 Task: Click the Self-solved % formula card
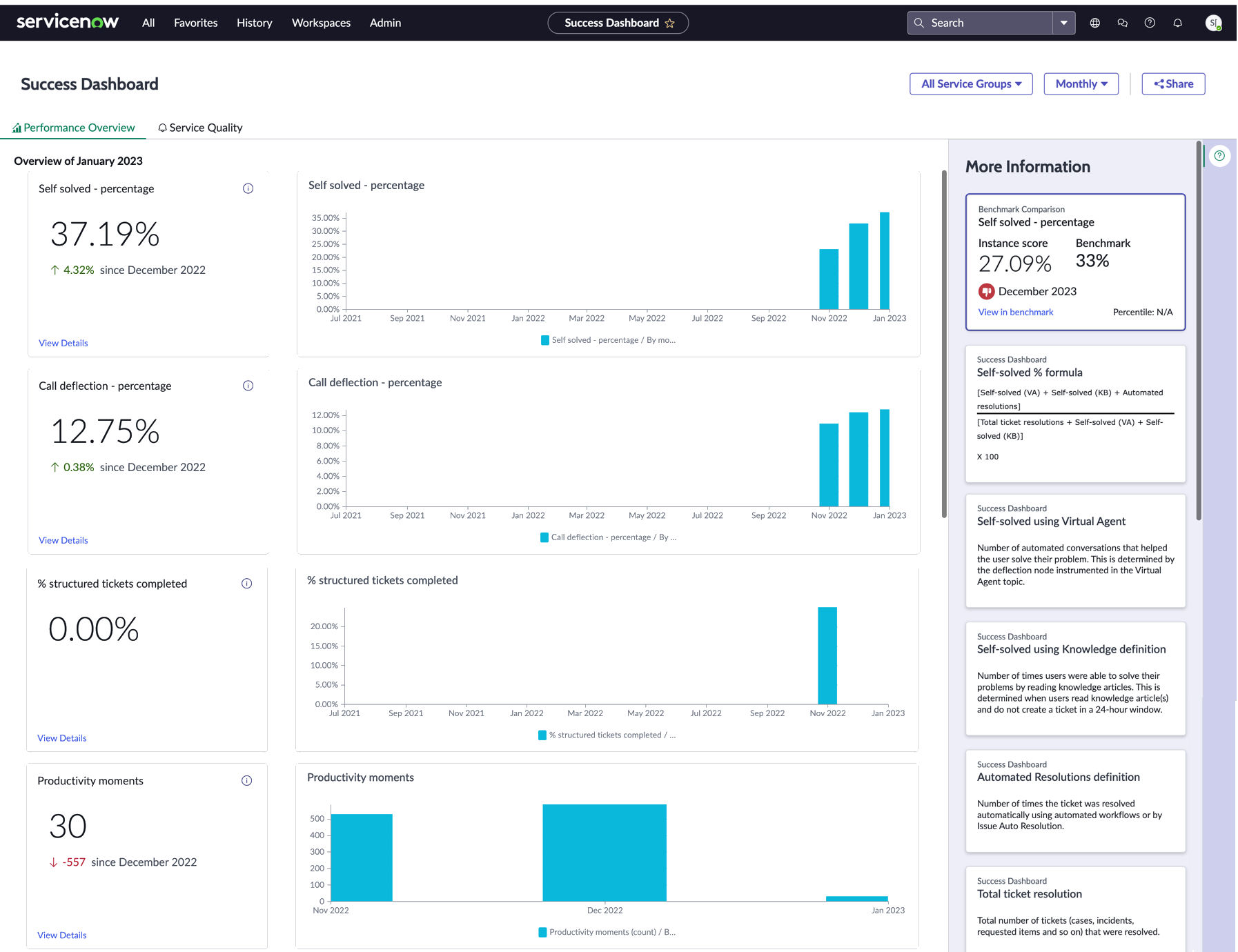click(1075, 413)
